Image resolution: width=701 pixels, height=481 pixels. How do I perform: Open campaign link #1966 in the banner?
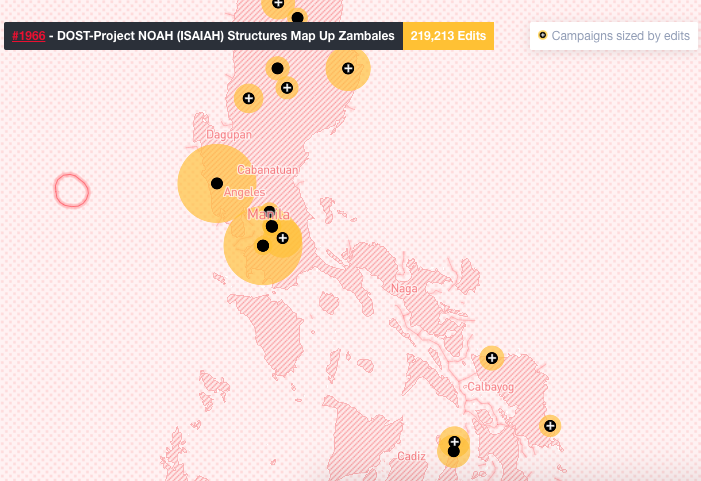[28, 37]
